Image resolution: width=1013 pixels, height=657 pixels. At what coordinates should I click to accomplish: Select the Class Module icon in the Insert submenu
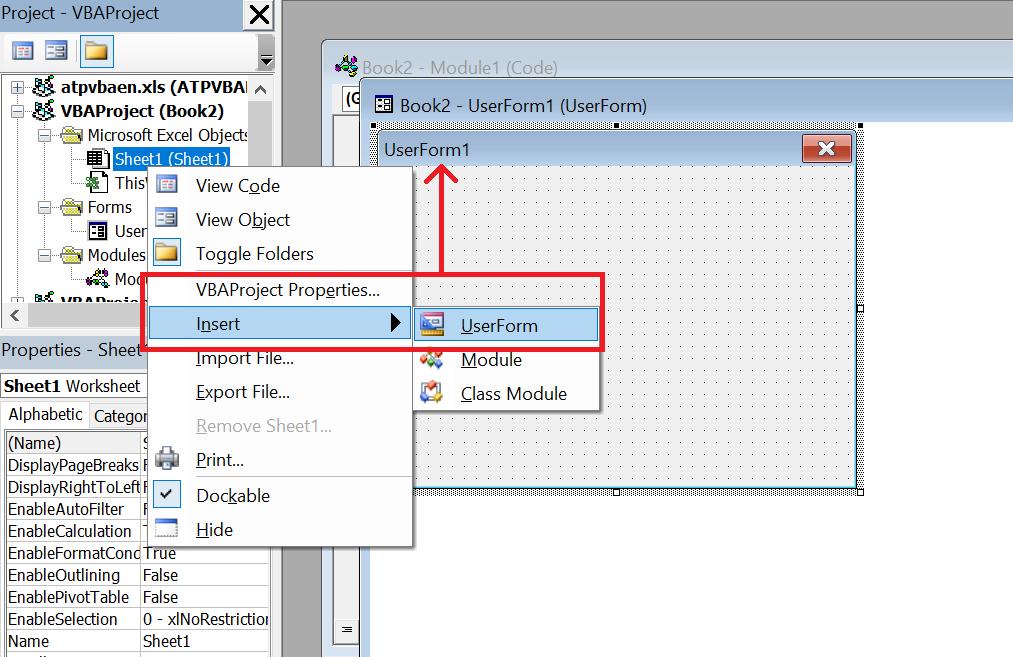coord(430,392)
